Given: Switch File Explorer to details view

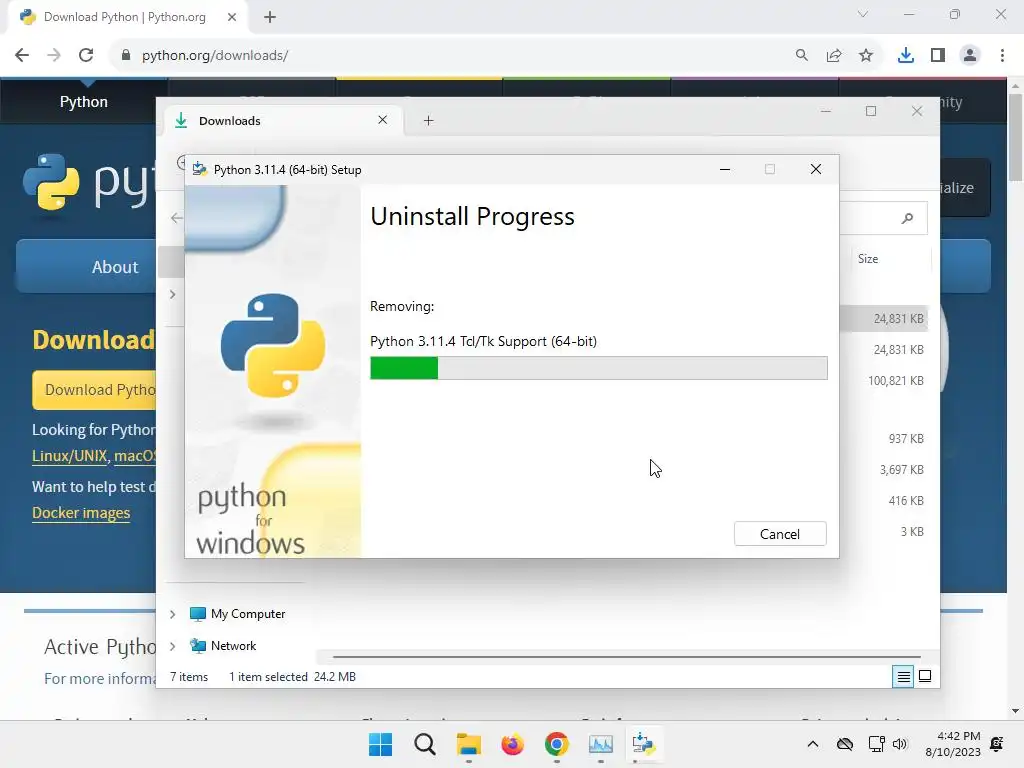Looking at the screenshot, I should tap(903, 677).
